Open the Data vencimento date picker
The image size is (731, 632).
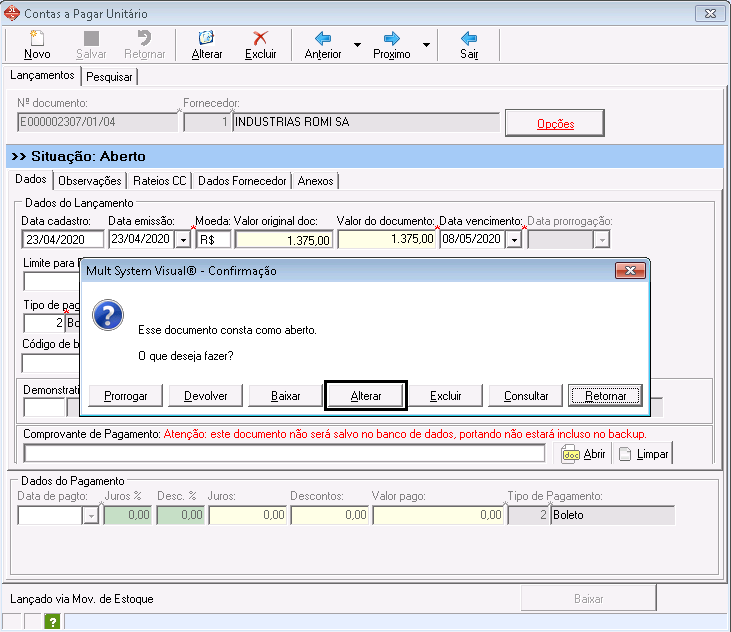tap(514, 240)
